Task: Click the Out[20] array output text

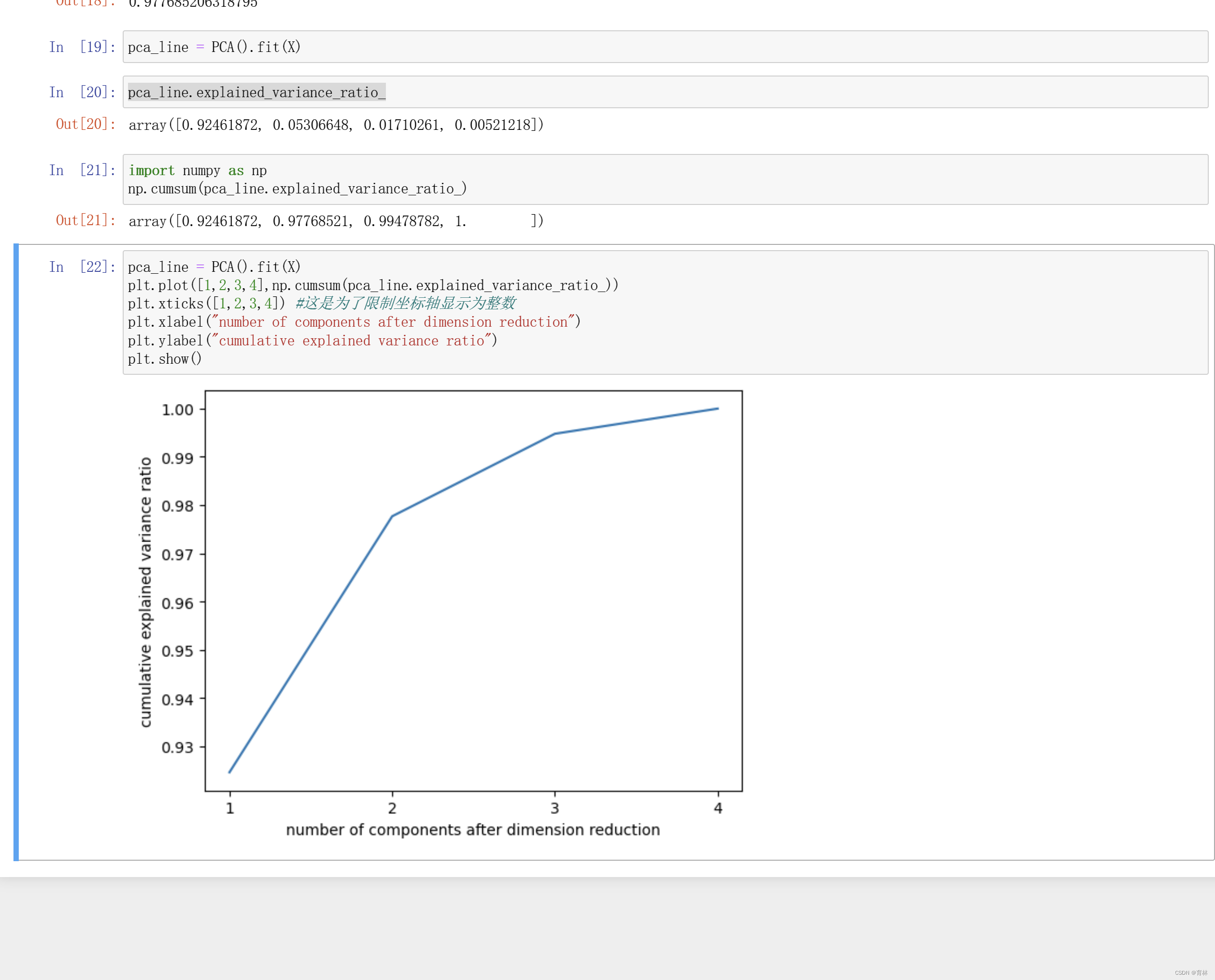Action: [336, 125]
